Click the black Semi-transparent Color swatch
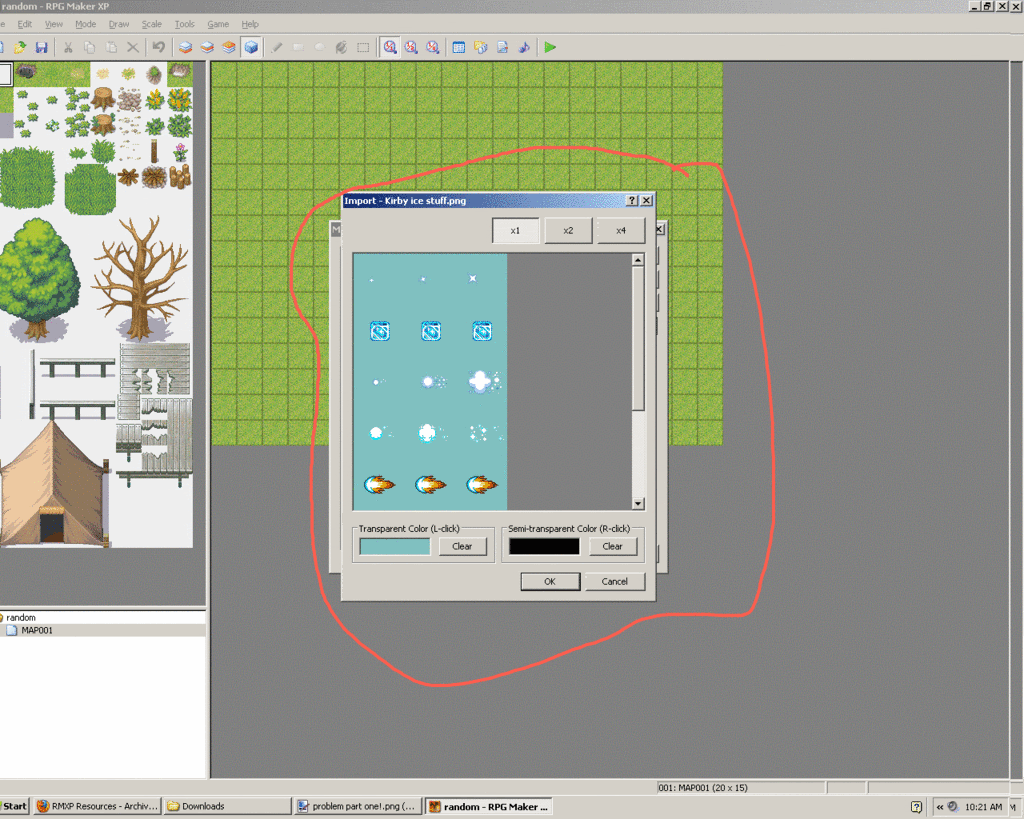The width and height of the screenshot is (1024, 819). [x=544, y=547]
